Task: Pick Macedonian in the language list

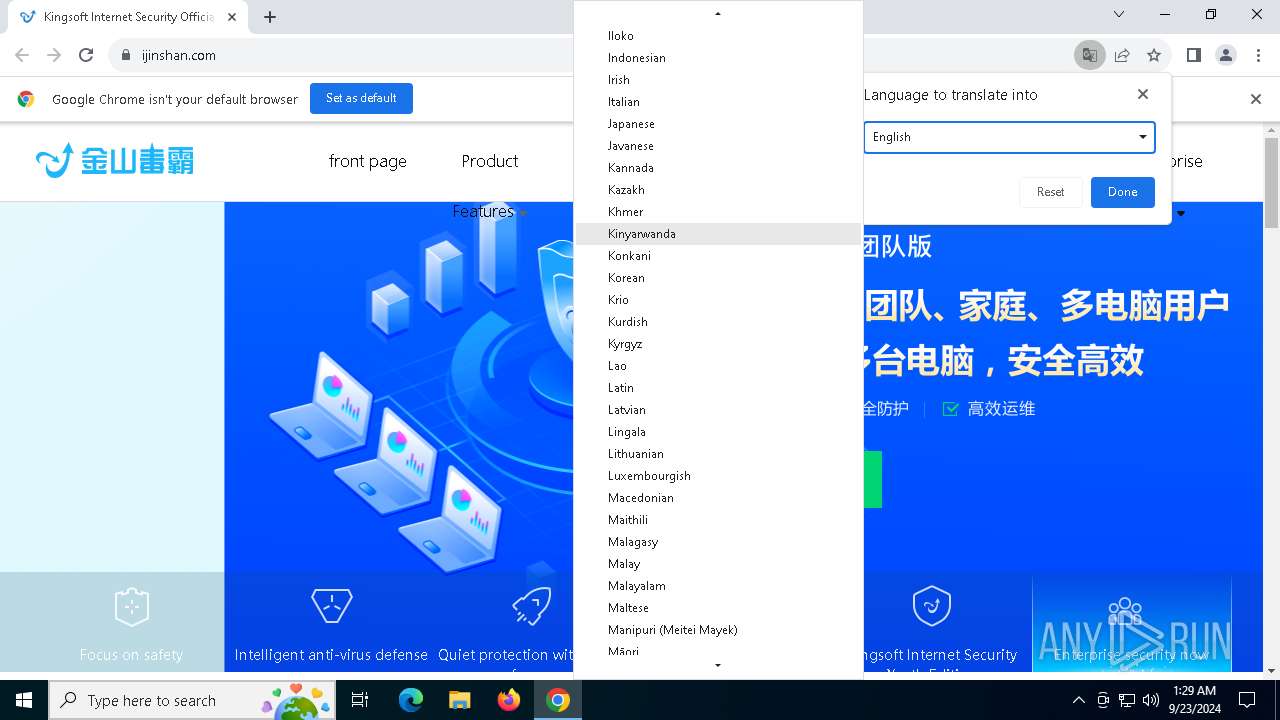Action: (718, 498)
